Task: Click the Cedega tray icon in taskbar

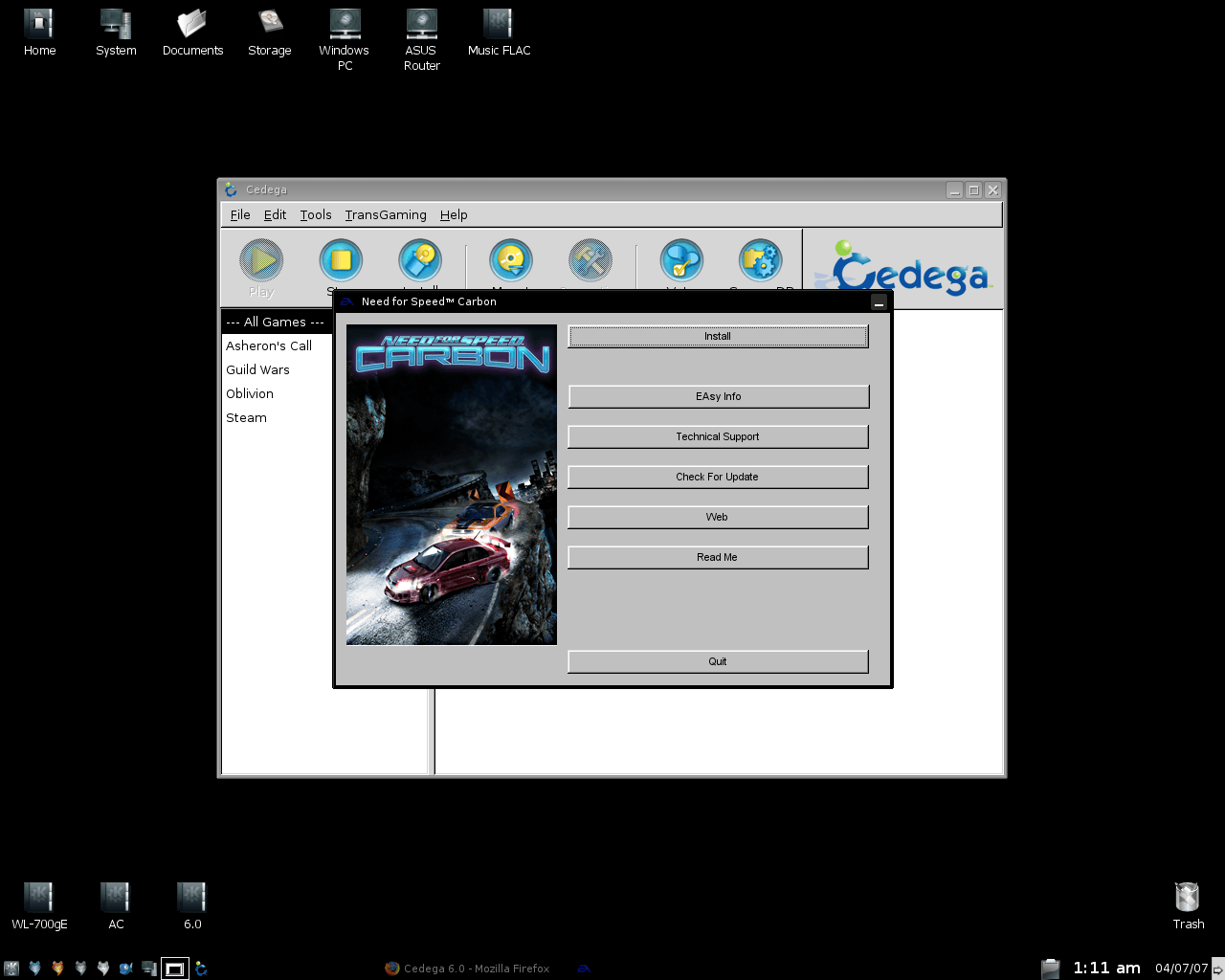Action: 201,969
